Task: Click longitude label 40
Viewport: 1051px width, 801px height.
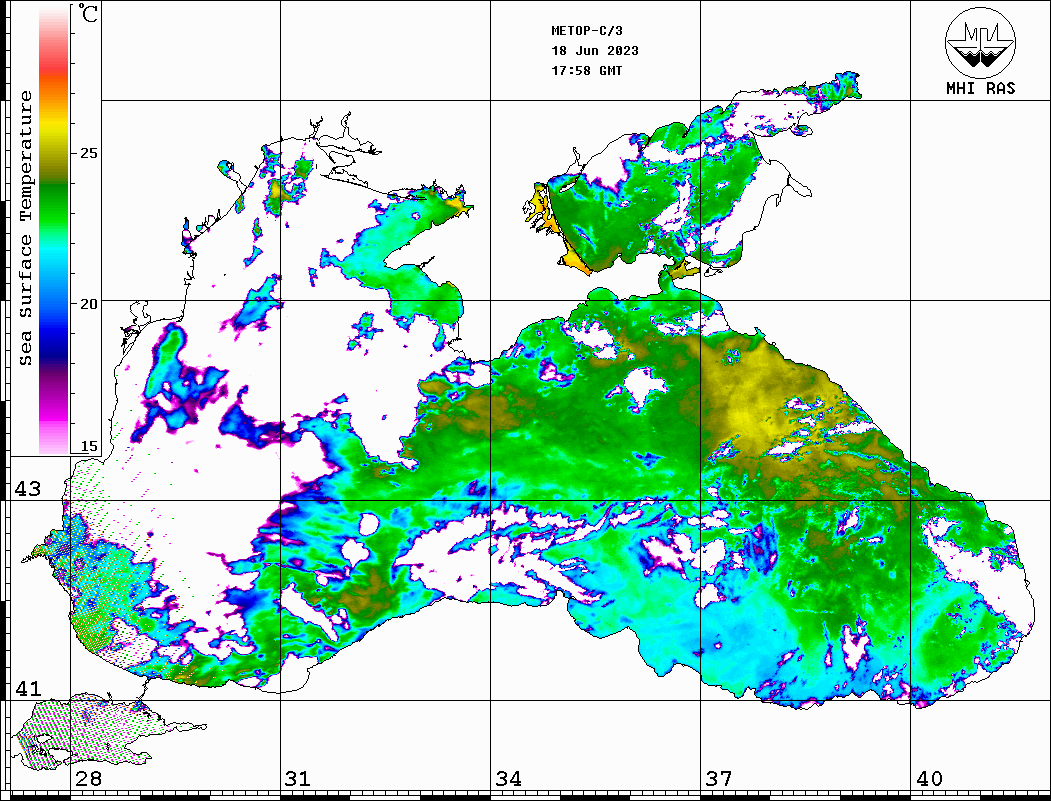Action: pyautogui.click(x=929, y=778)
